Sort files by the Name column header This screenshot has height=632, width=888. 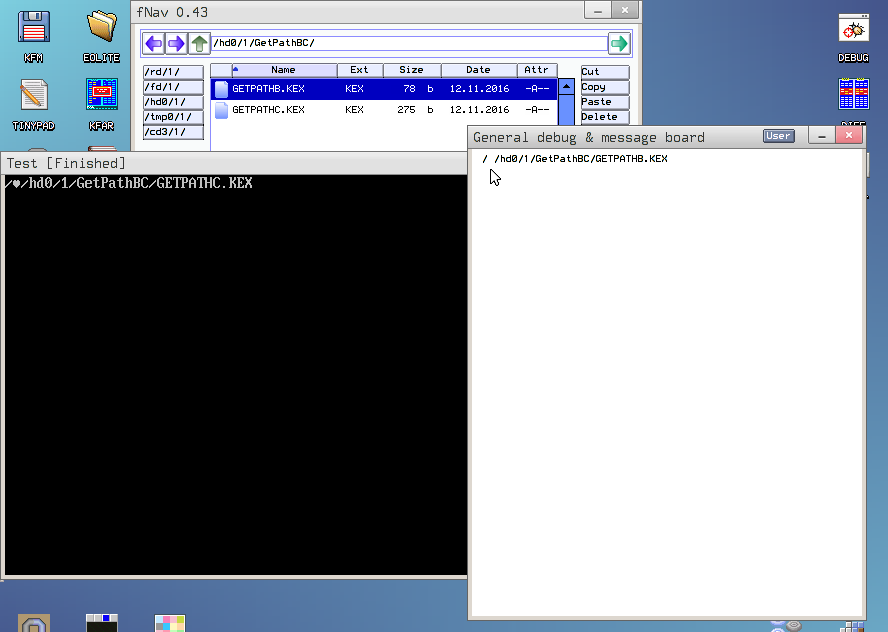[x=284, y=70]
